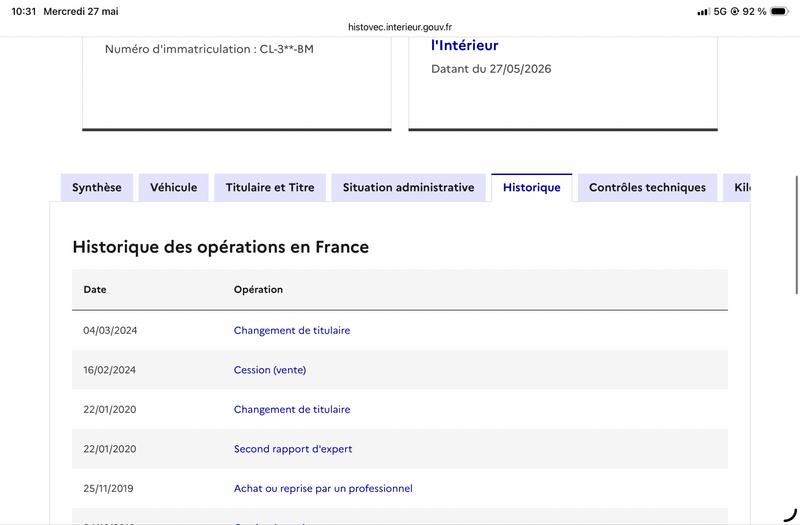Image resolution: width=800 pixels, height=525 pixels.
Task: Tap the histovec.interieur.gouv.fr address bar
Action: point(400,27)
